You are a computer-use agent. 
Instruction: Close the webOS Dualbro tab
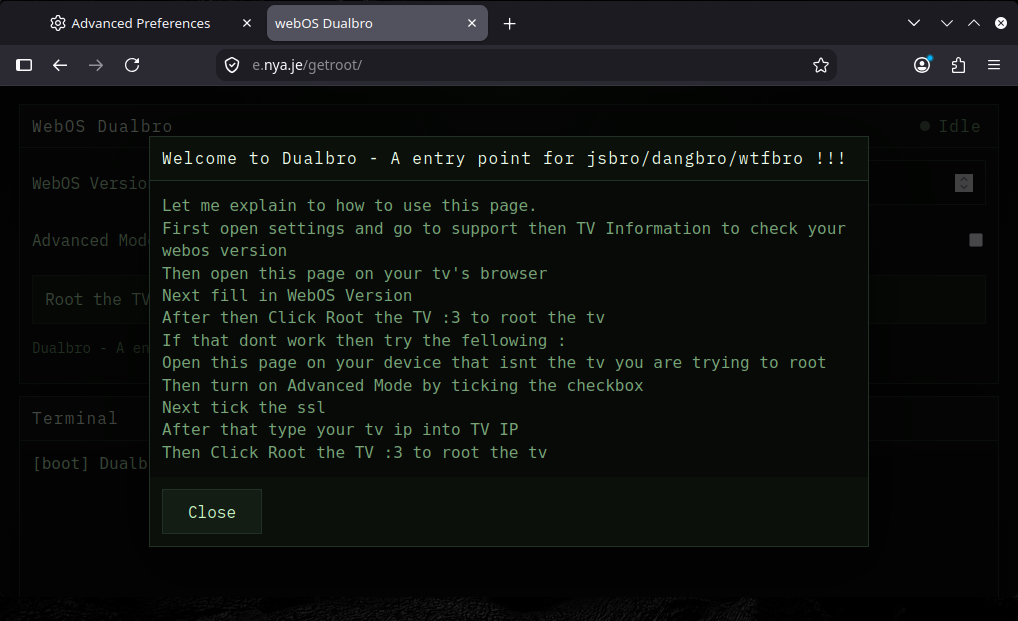472,23
